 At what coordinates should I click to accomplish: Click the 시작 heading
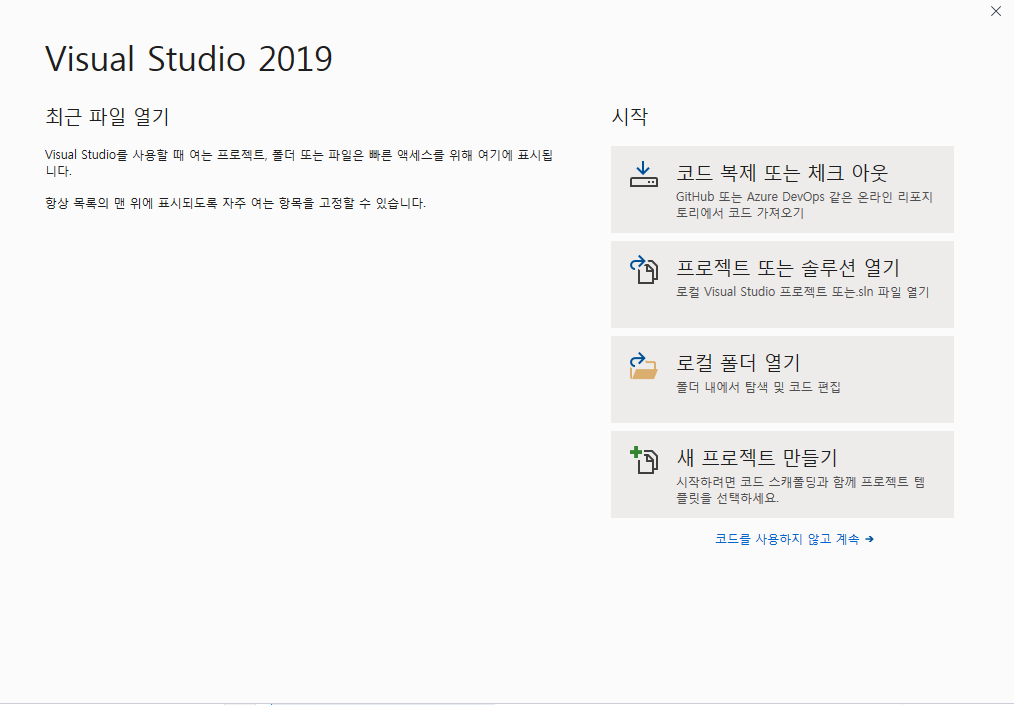pyautogui.click(x=630, y=116)
